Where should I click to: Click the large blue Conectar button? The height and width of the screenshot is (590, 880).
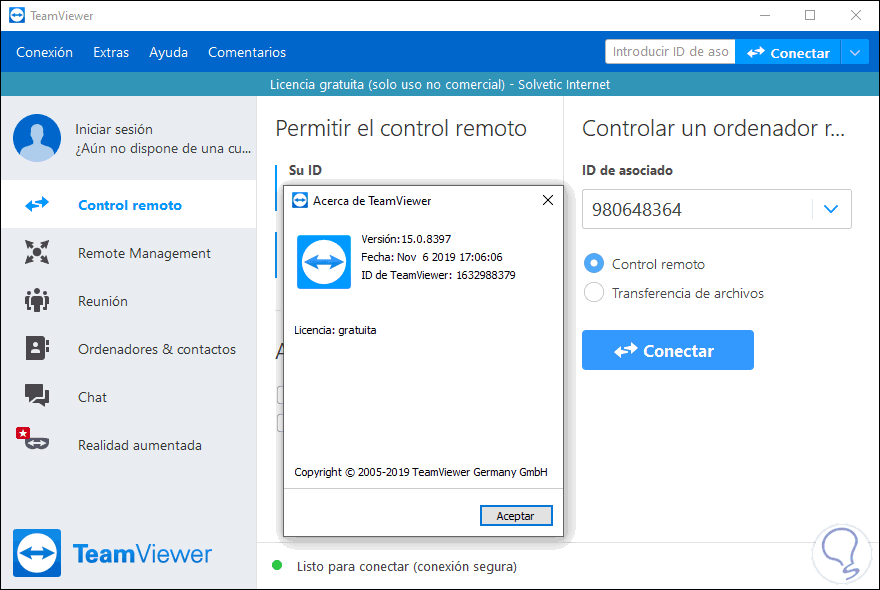[667, 350]
